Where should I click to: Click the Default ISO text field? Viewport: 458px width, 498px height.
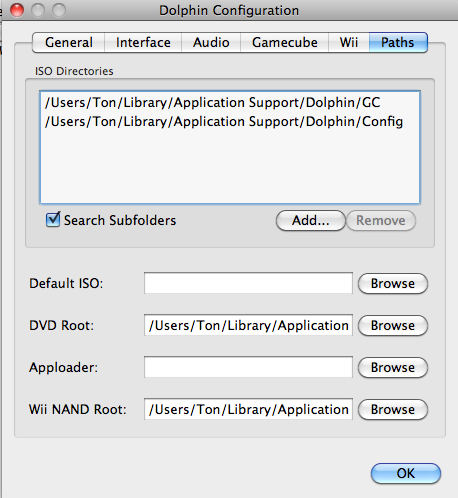click(x=248, y=283)
